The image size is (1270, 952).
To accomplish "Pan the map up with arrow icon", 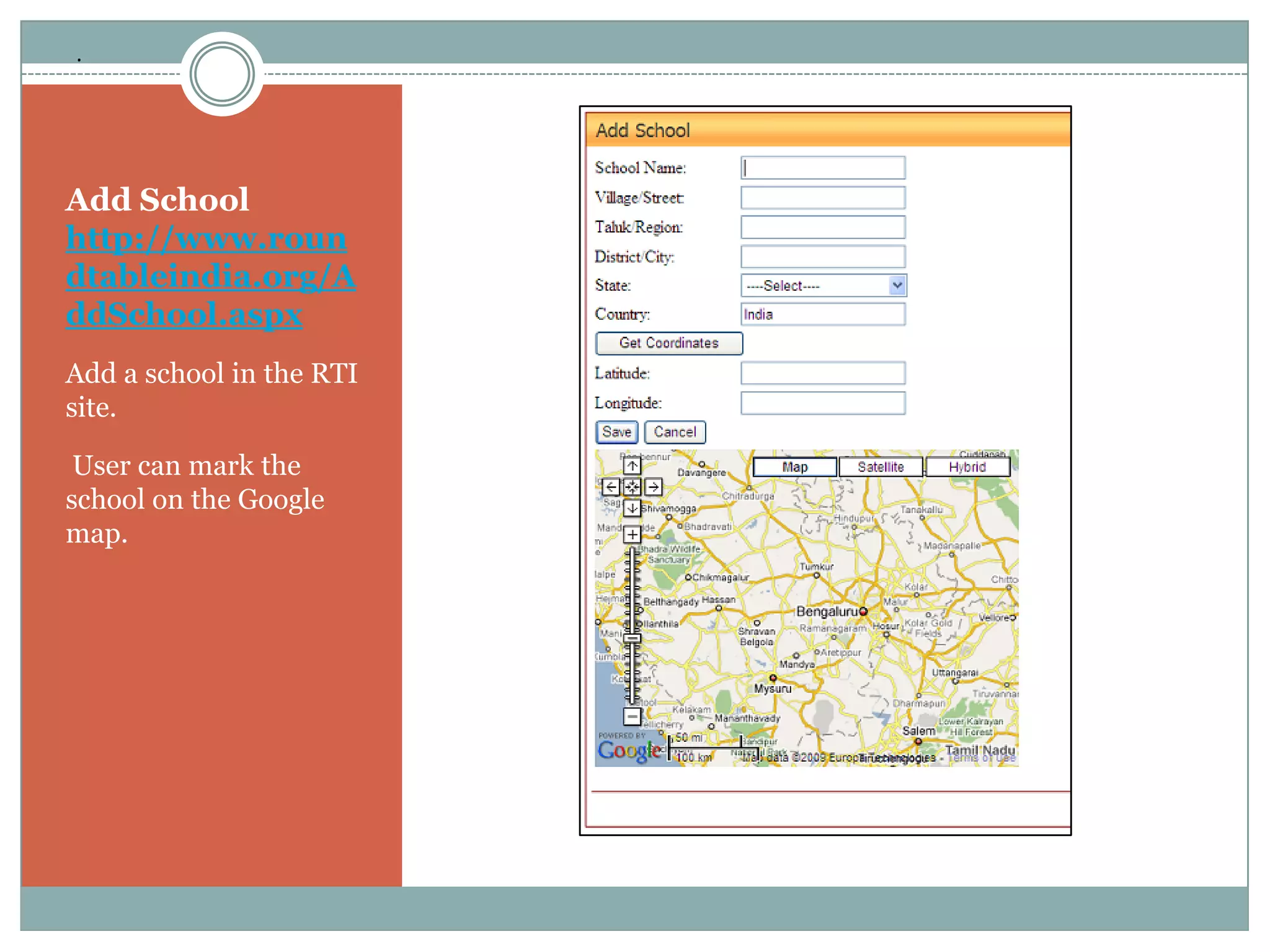I will click(x=632, y=465).
